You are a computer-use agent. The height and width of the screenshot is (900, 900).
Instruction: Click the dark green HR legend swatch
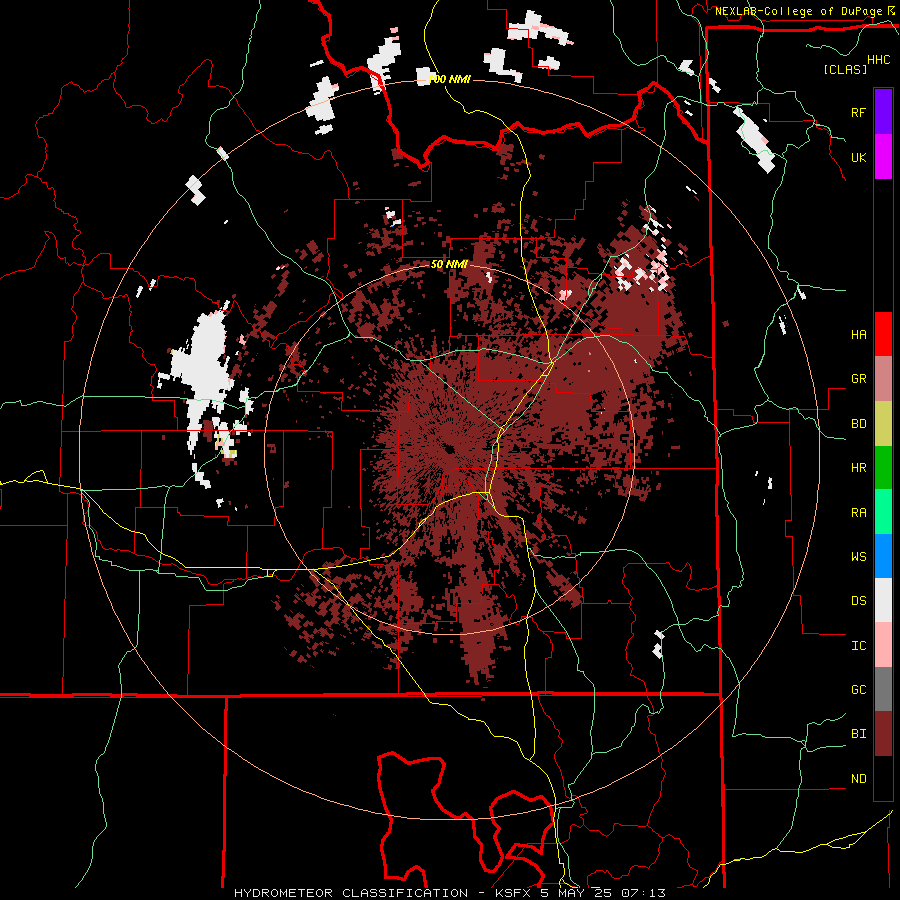click(883, 467)
